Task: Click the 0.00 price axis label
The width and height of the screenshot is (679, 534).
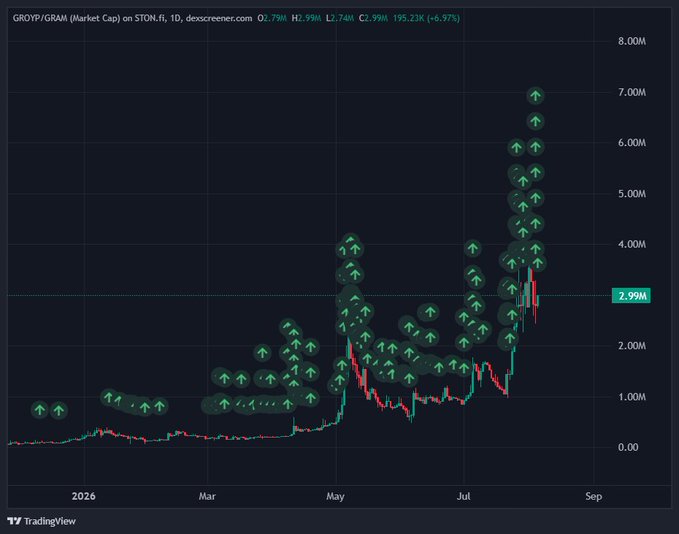Action: 628,447
